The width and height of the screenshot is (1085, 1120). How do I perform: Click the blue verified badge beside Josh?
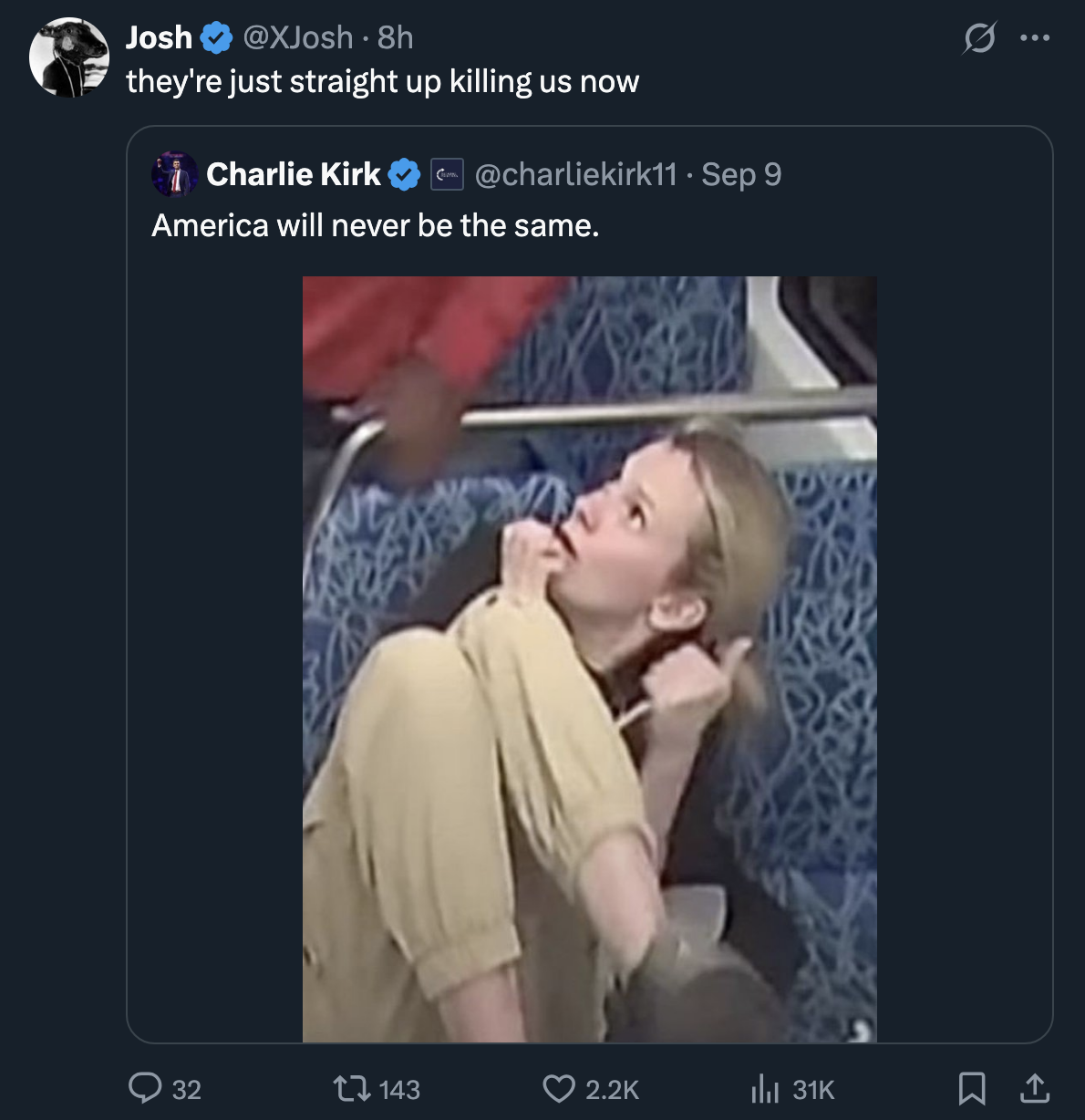coord(216,38)
